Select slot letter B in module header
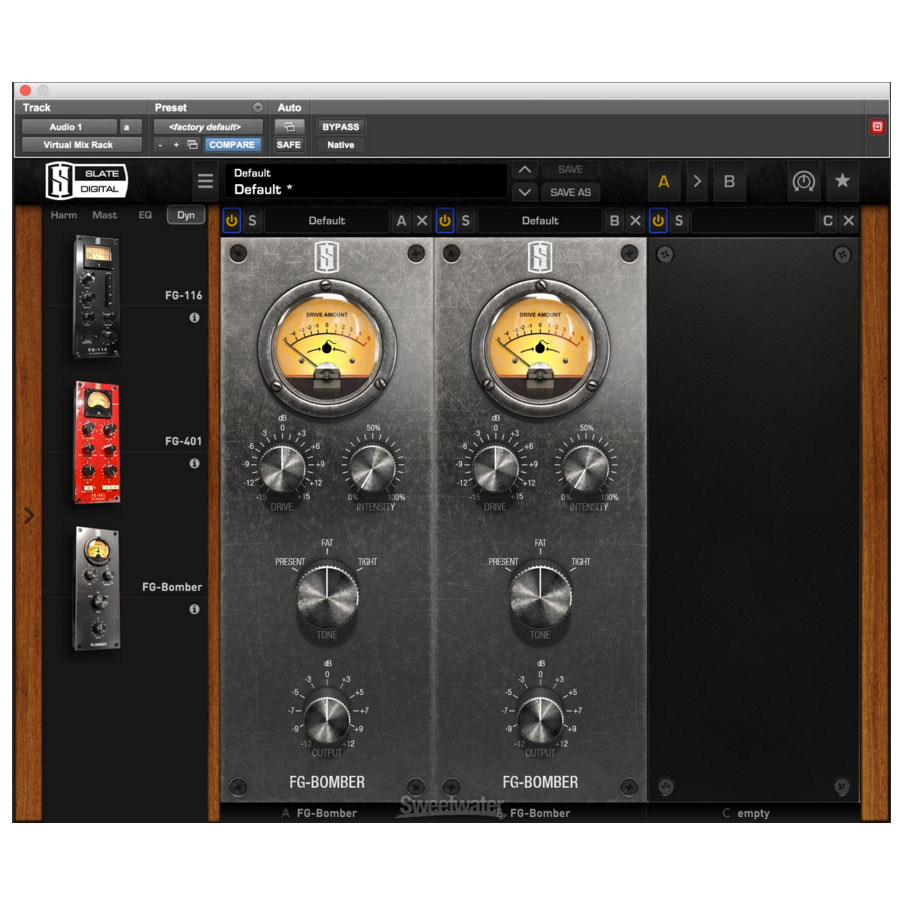Image resolution: width=900 pixels, height=900 pixels. coord(614,220)
